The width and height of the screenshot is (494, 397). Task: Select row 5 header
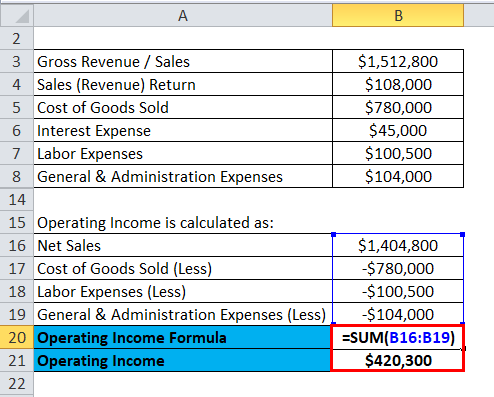coord(17,107)
